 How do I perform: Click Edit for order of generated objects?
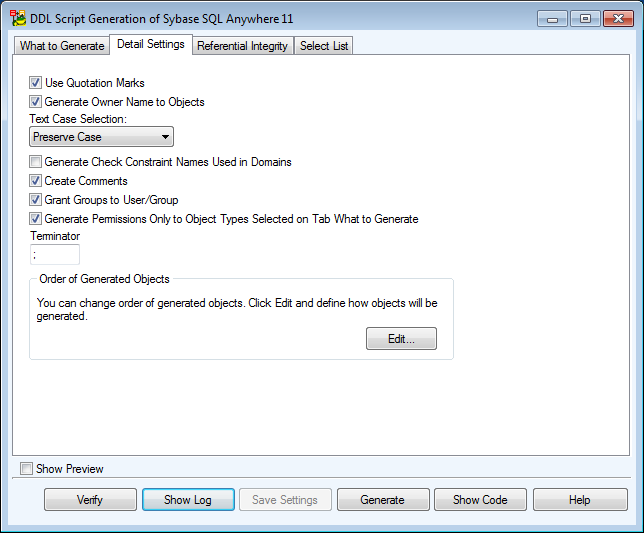click(x=401, y=339)
